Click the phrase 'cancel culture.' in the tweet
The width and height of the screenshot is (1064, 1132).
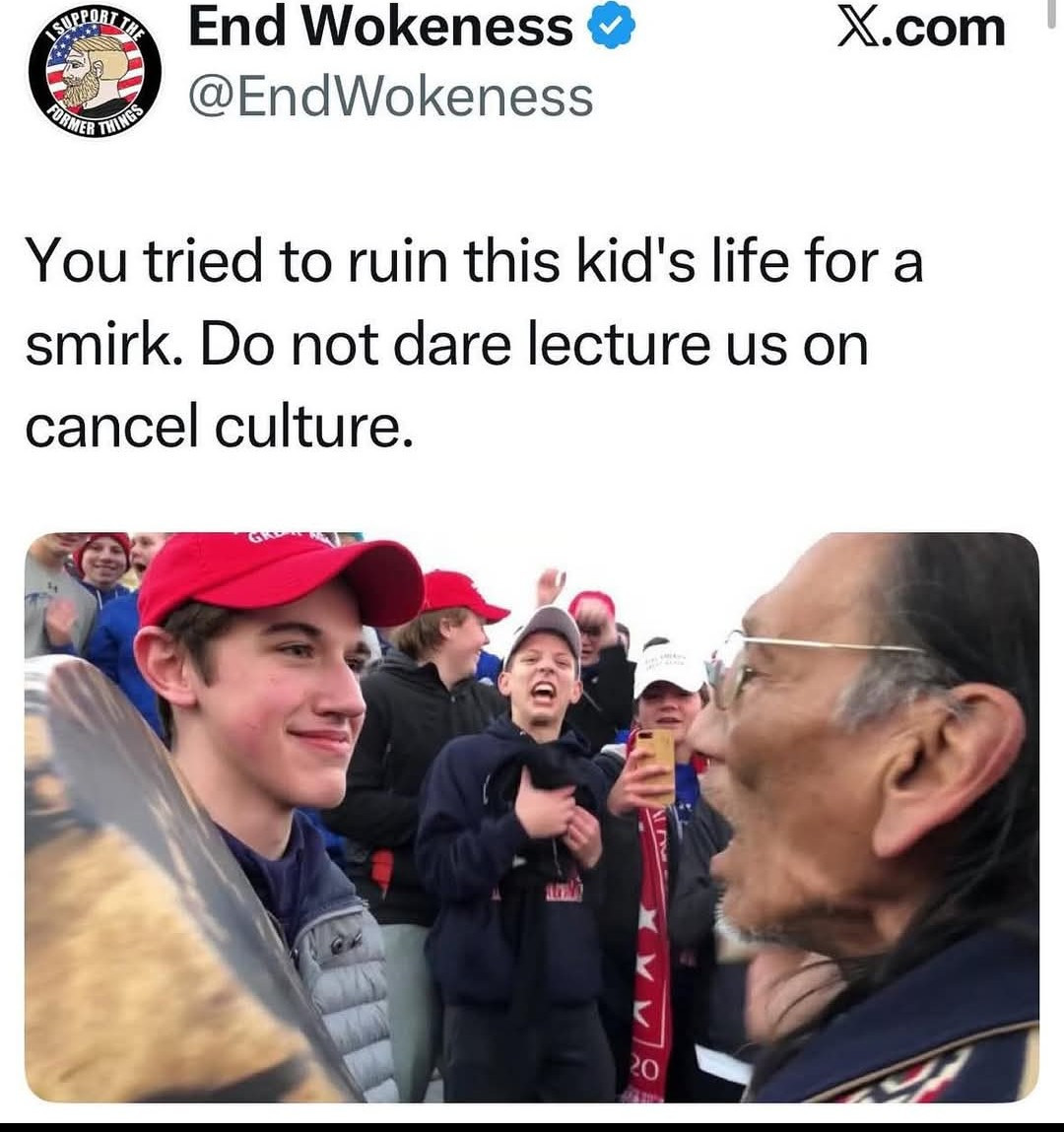point(220,426)
